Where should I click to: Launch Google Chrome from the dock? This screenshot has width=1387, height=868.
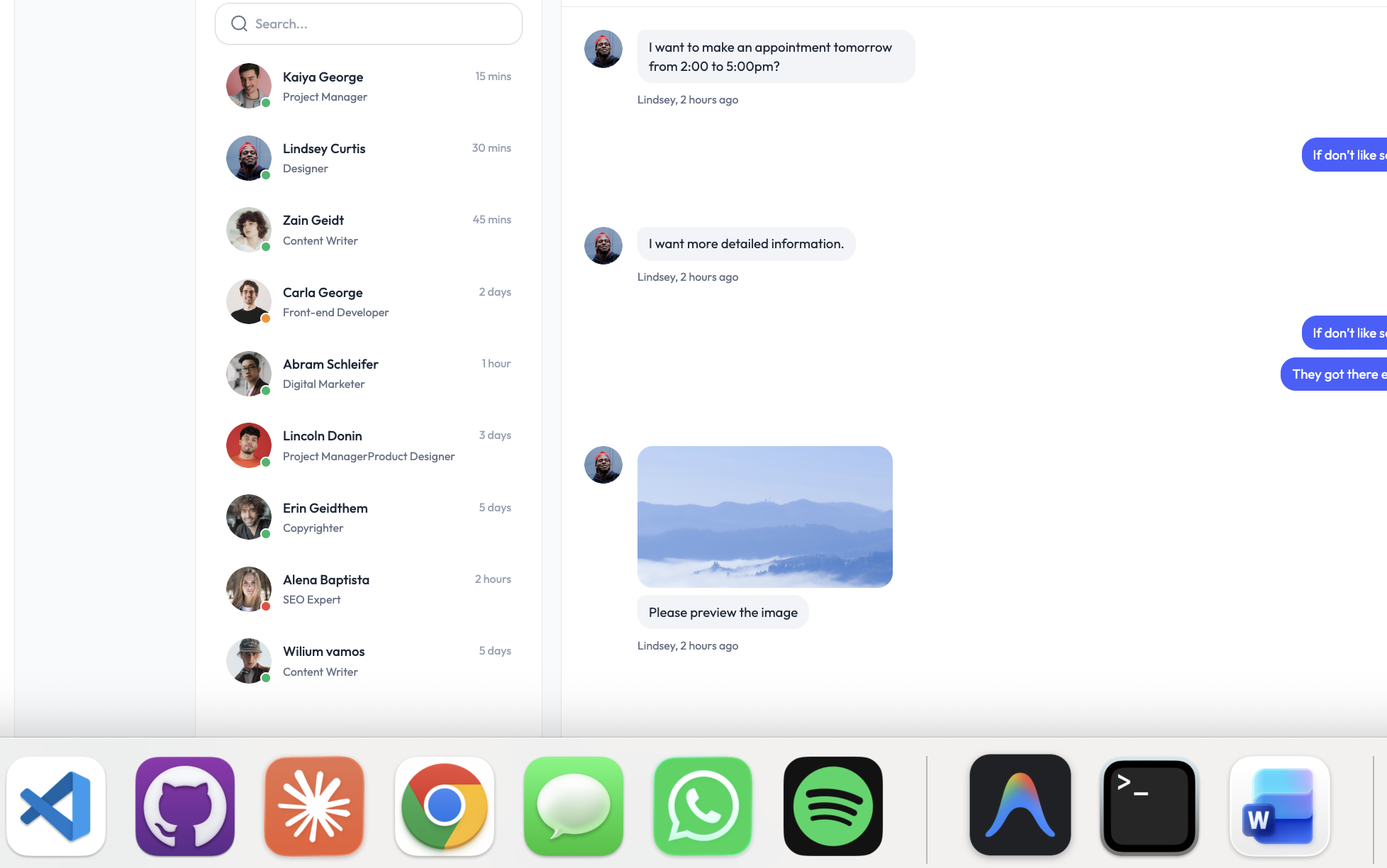[x=445, y=806]
